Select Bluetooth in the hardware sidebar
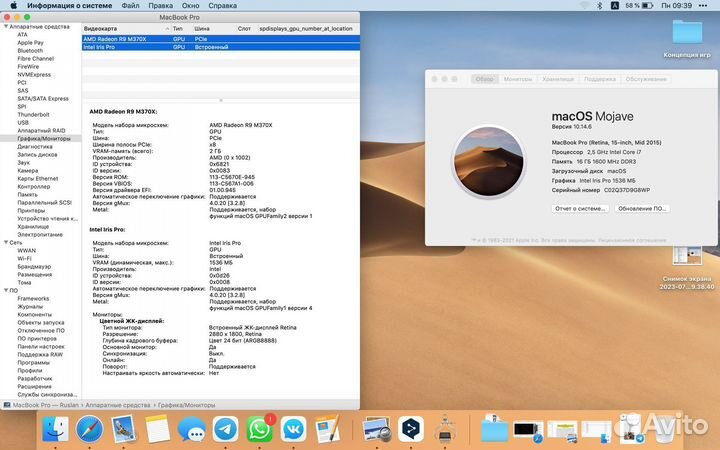Image resolution: width=720 pixels, height=450 pixels. [x=30, y=51]
